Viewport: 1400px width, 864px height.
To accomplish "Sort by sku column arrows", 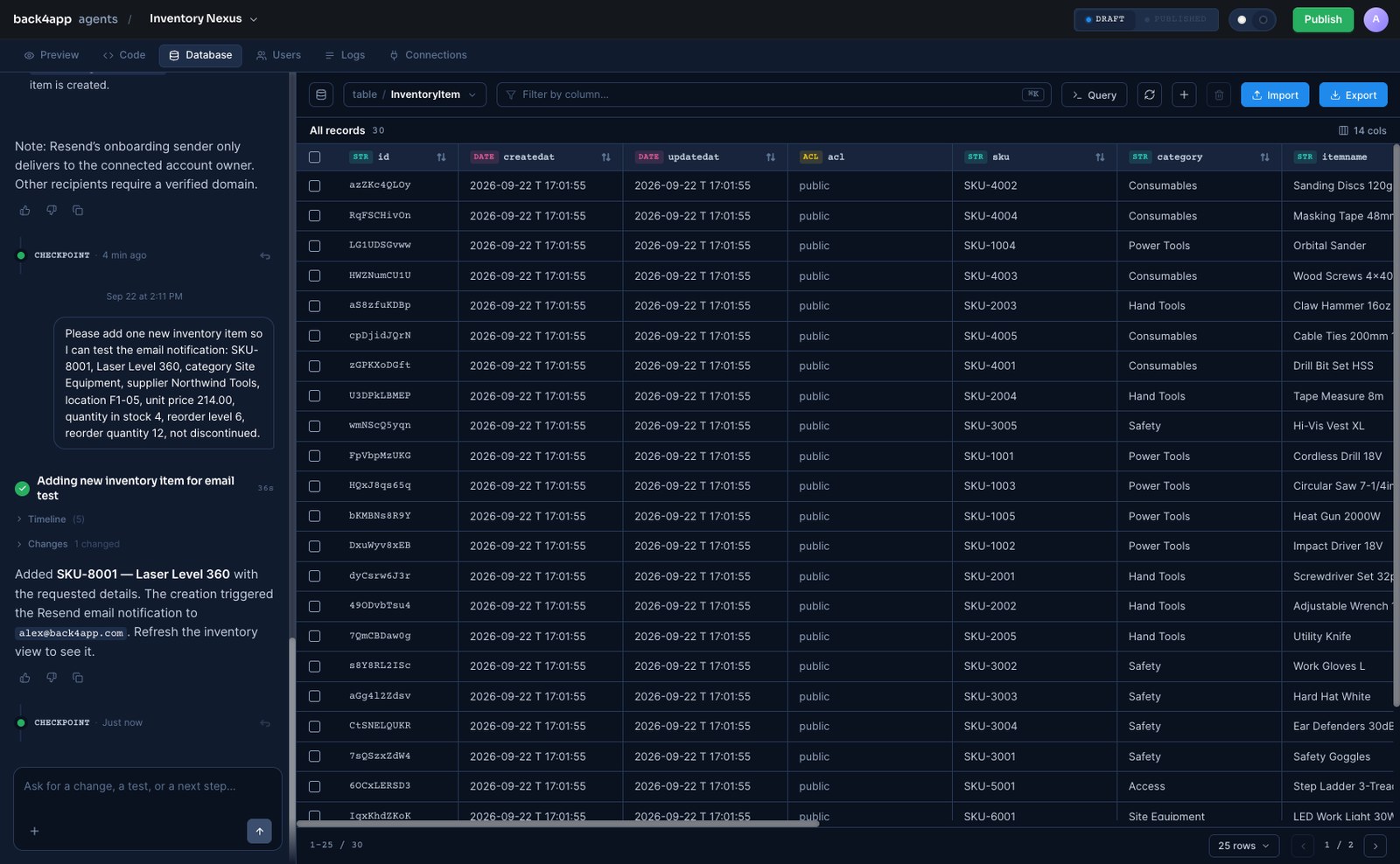I will (x=1100, y=157).
